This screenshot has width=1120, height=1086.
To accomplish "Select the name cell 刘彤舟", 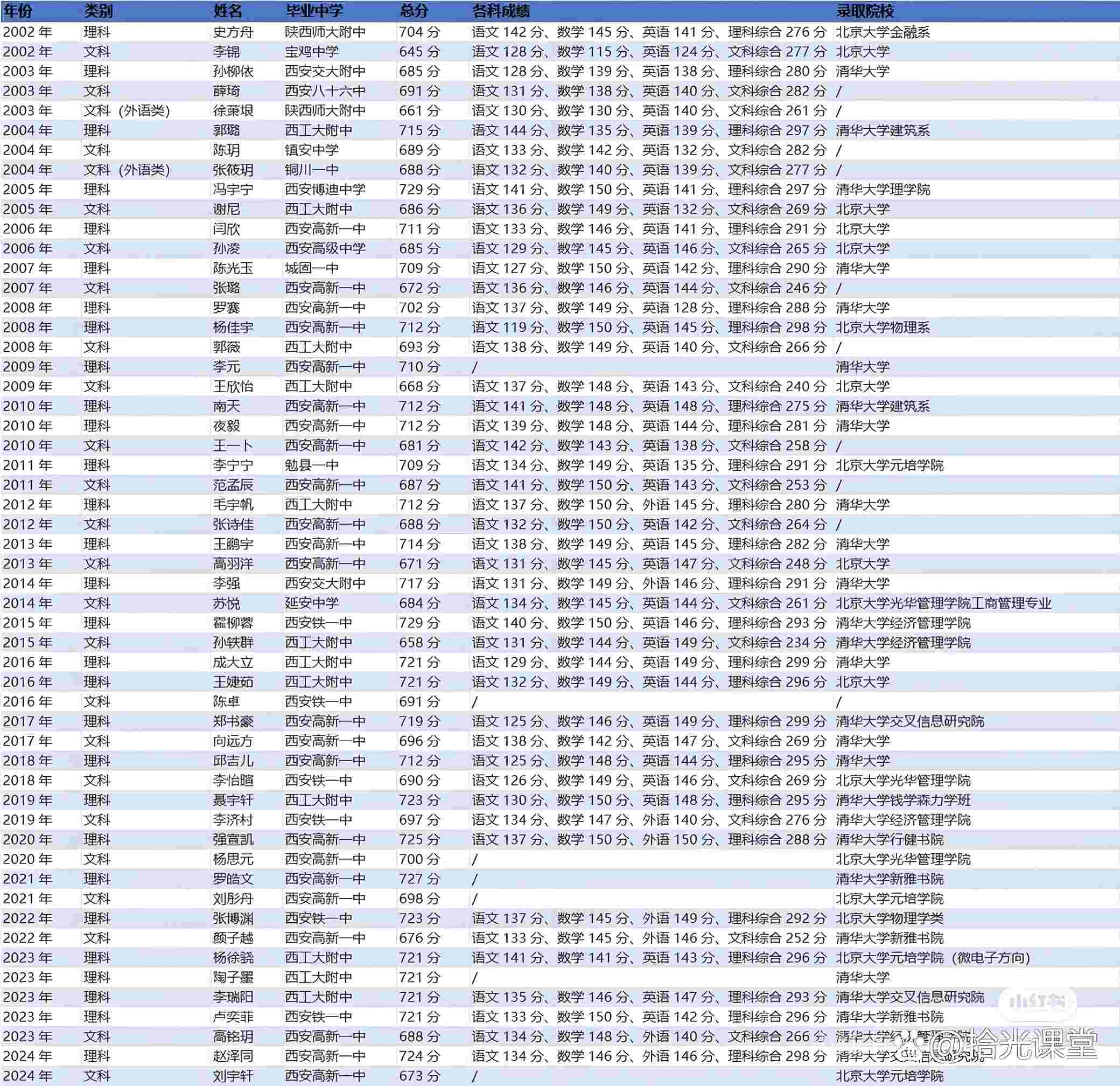I will [x=233, y=899].
